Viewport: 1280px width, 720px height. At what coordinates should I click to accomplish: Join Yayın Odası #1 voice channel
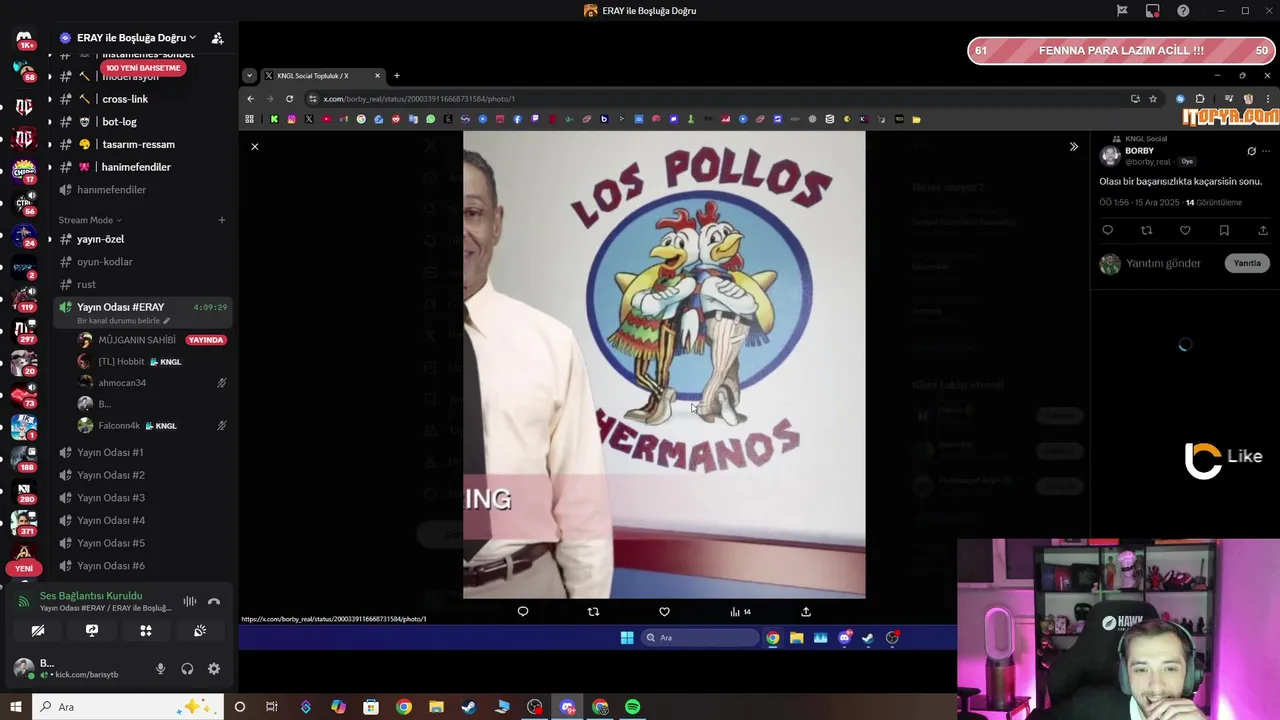click(x=110, y=452)
